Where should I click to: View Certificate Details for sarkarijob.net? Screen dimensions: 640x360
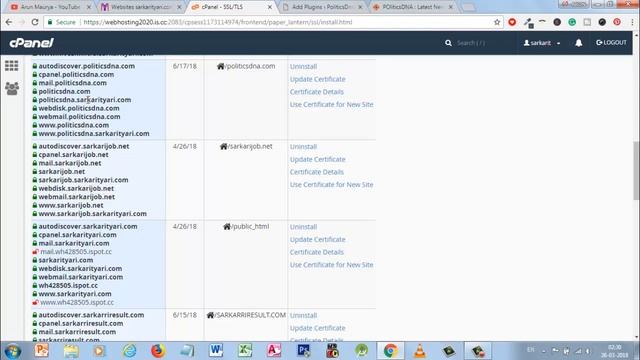point(317,172)
